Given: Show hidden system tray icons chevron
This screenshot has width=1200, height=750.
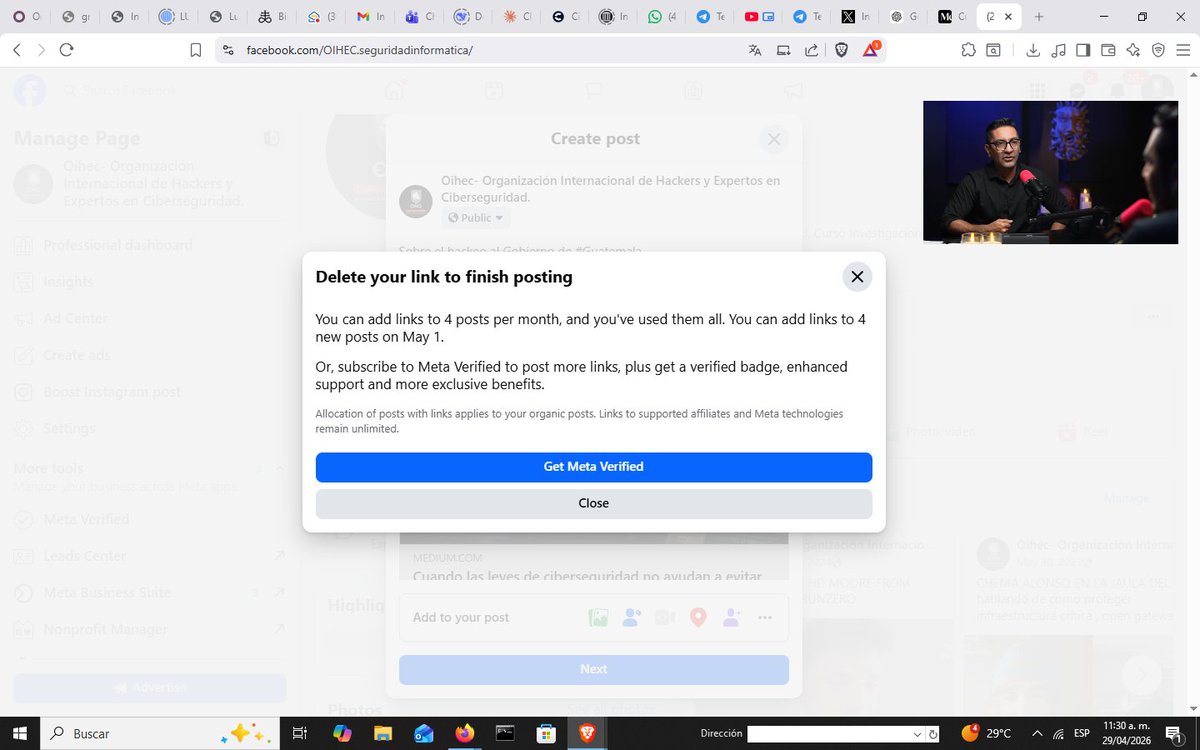Looking at the screenshot, I should pyautogui.click(x=1038, y=733).
